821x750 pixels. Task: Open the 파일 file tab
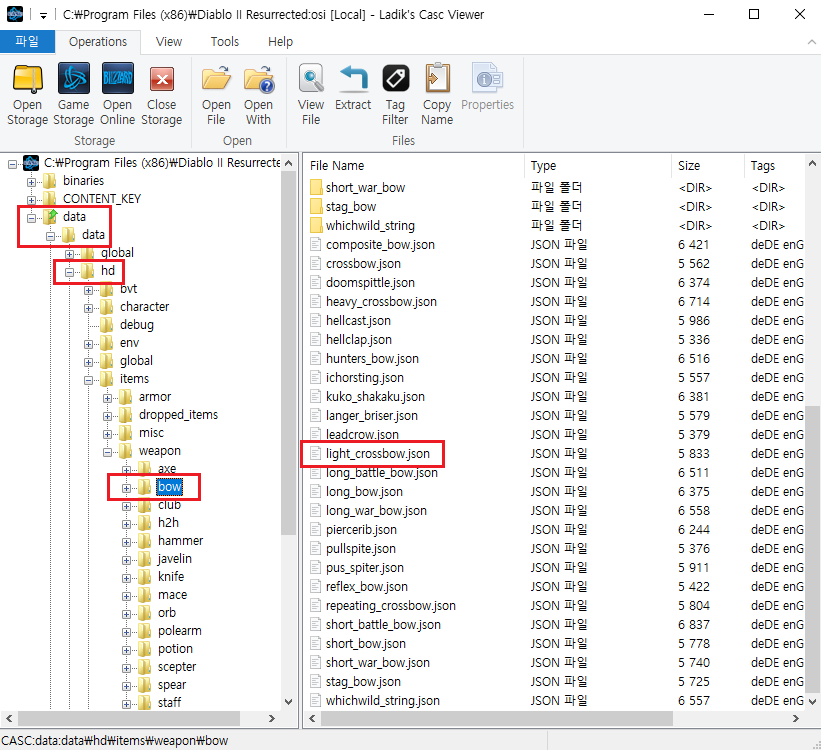coord(27,41)
